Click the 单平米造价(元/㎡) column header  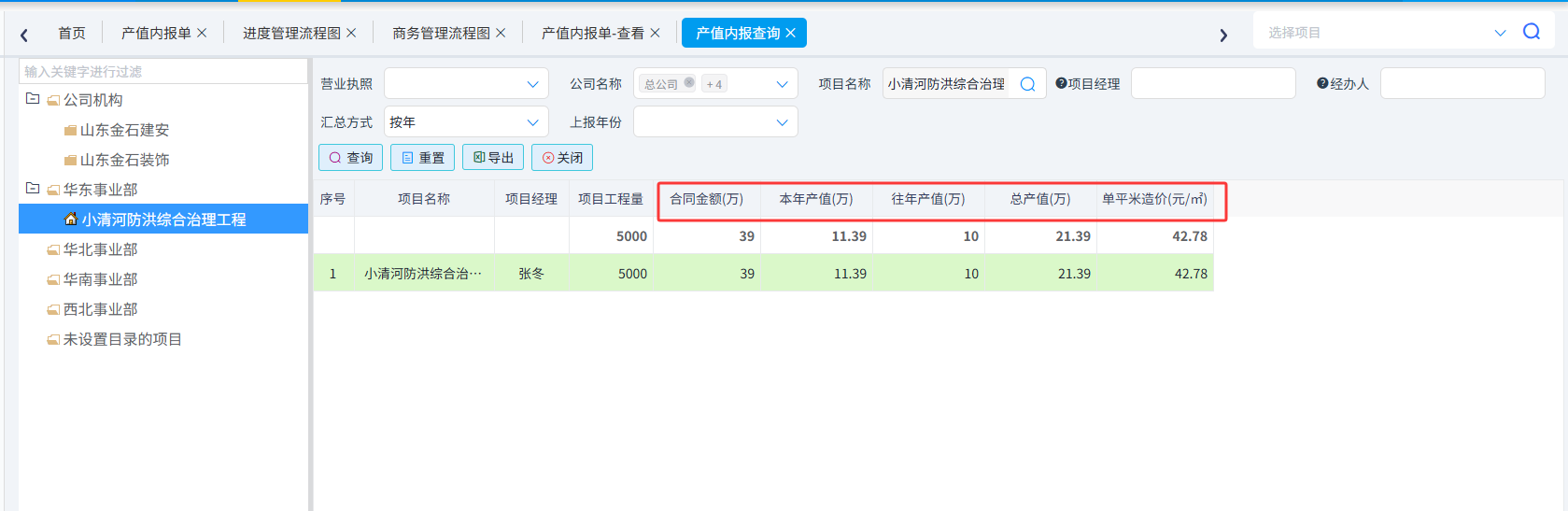[x=1154, y=199]
